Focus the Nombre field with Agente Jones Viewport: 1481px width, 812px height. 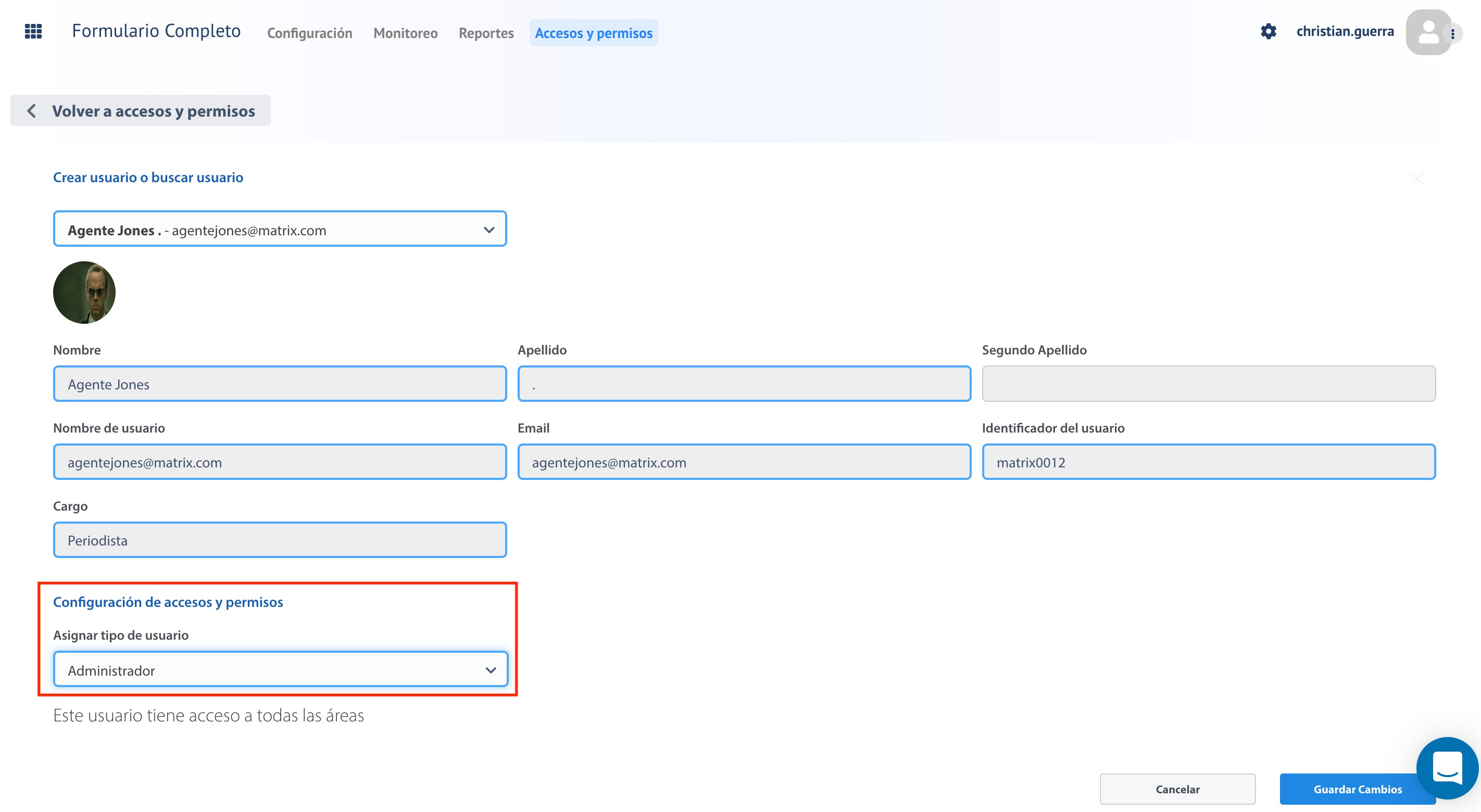click(280, 384)
